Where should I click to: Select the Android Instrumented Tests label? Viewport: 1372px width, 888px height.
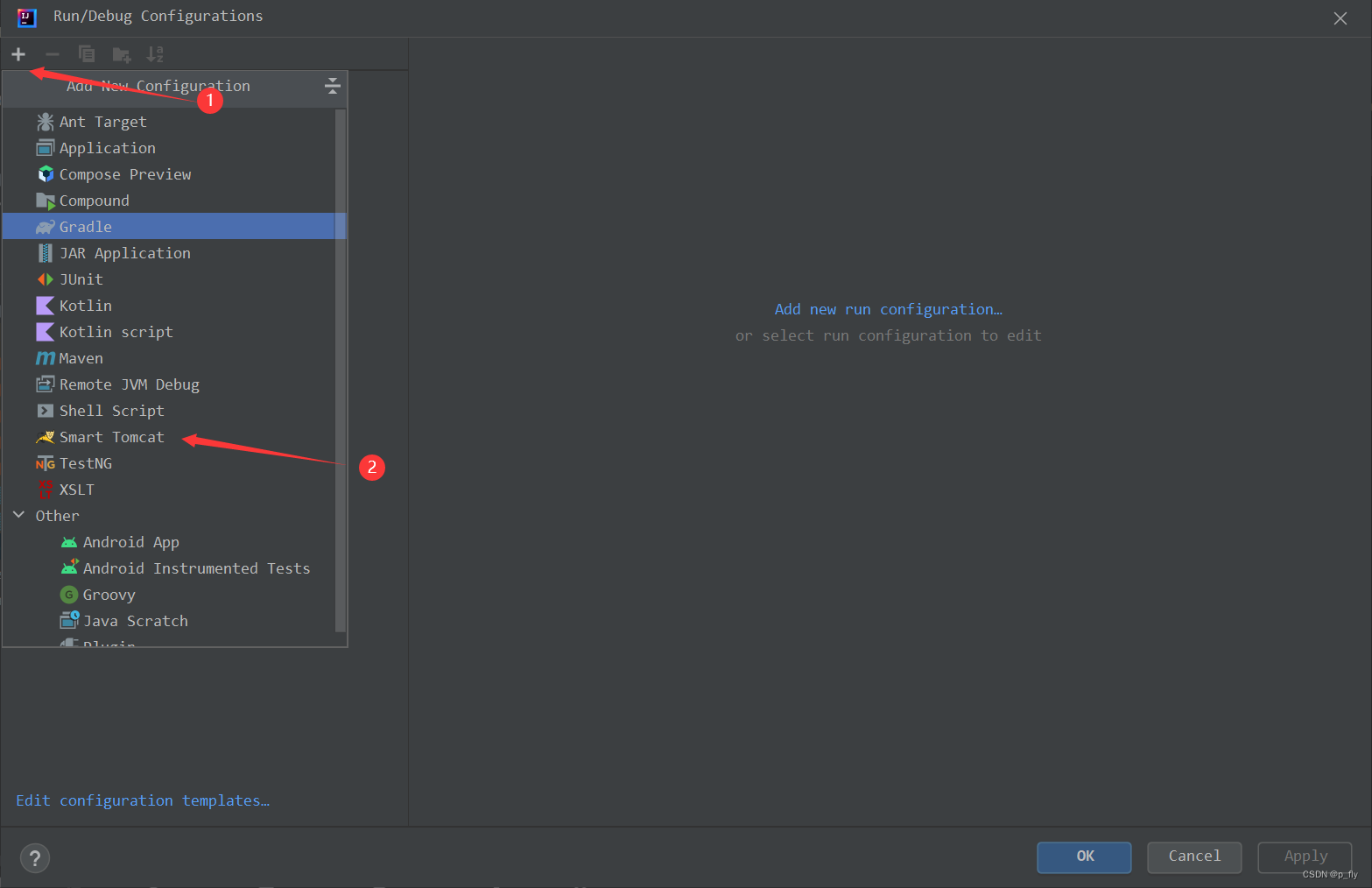pyautogui.click(x=196, y=568)
